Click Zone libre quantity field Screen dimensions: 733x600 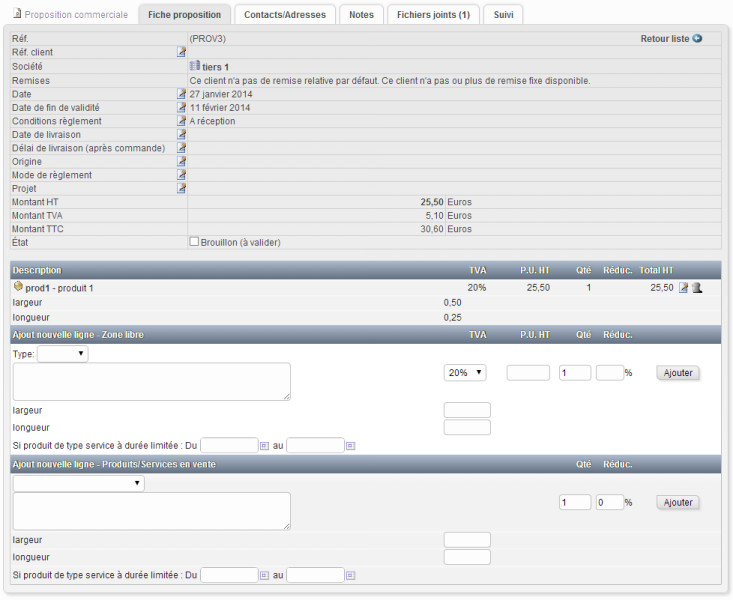pos(575,373)
